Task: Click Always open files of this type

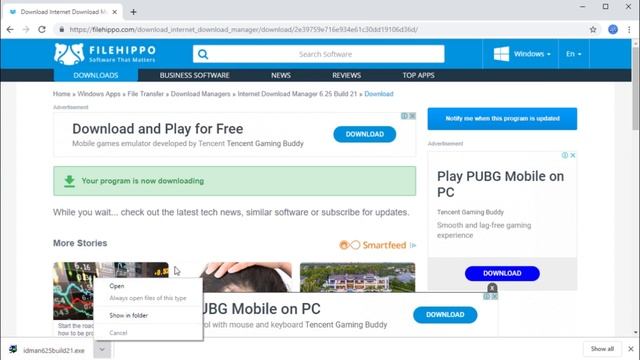Action: (x=148, y=298)
